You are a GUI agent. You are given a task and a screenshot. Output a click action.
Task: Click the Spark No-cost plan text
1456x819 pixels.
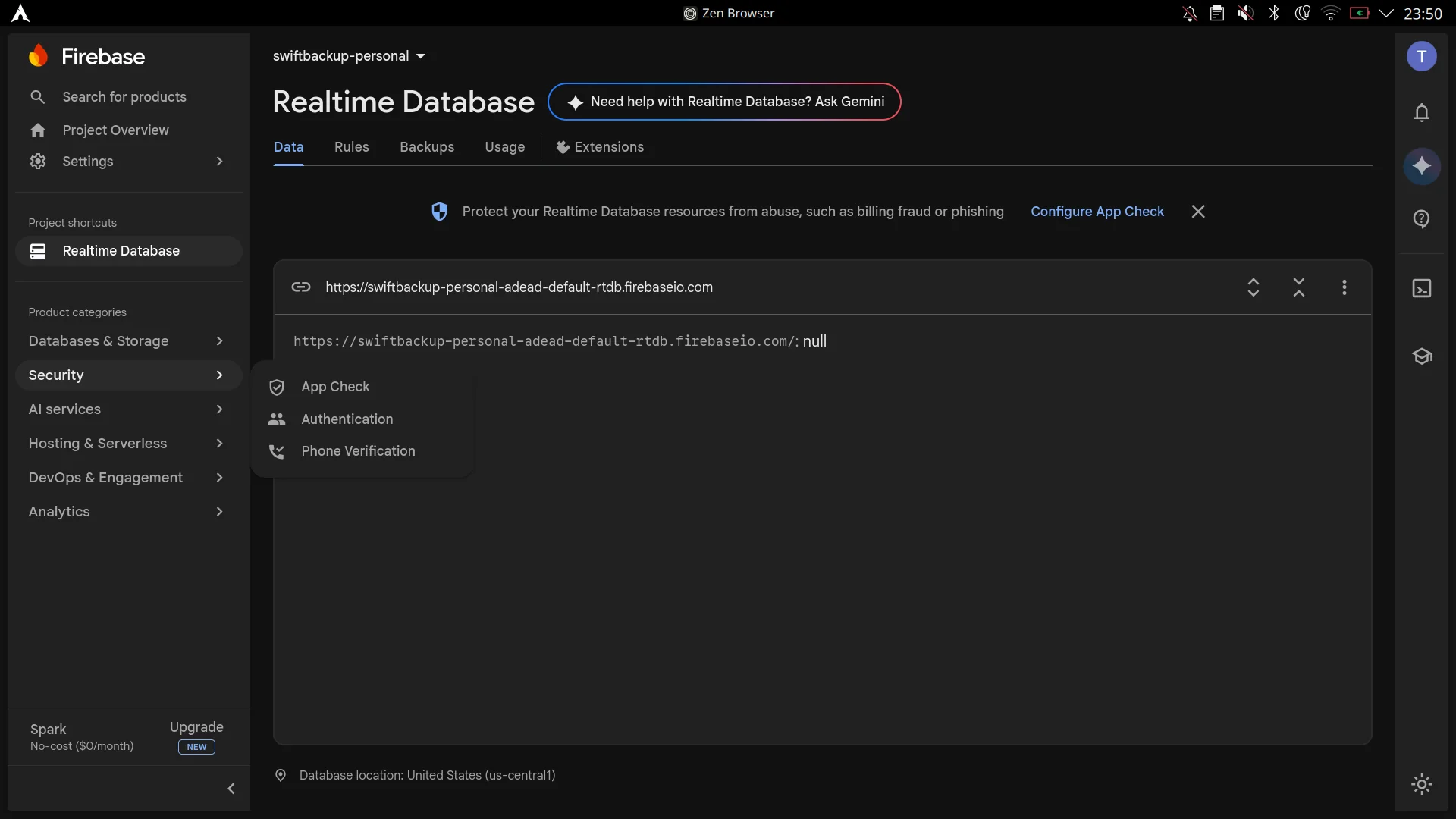(x=82, y=737)
